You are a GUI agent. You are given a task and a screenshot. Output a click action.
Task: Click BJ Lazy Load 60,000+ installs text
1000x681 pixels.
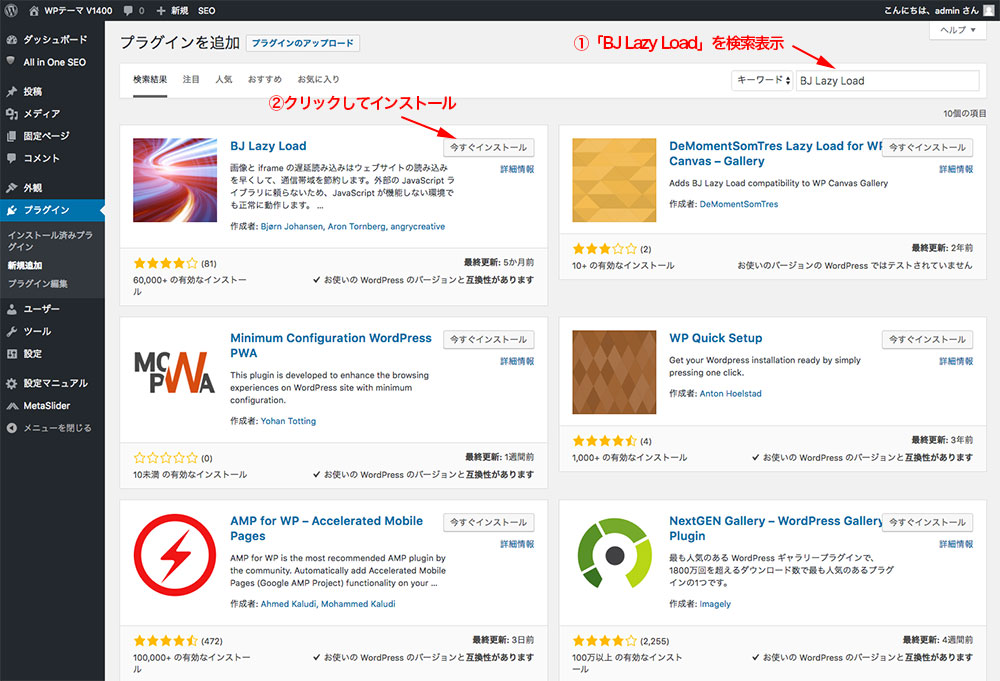(x=189, y=285)
